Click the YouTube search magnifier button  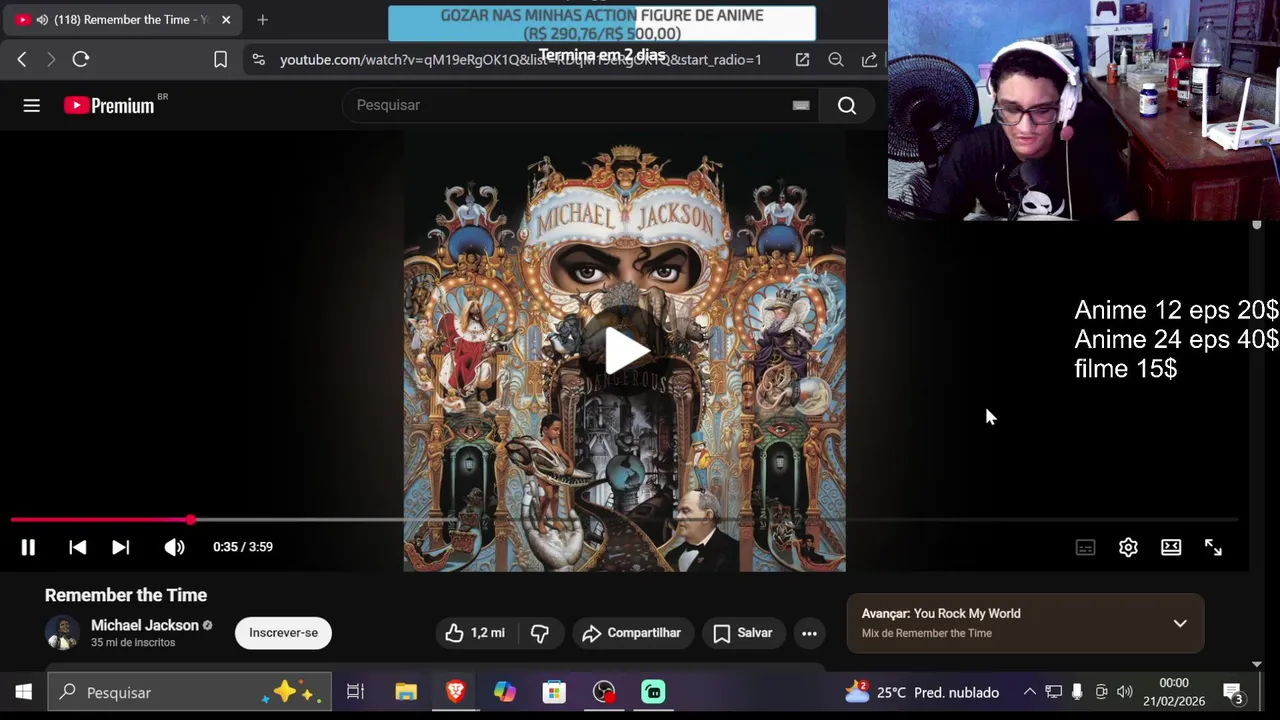coord(847,105)
